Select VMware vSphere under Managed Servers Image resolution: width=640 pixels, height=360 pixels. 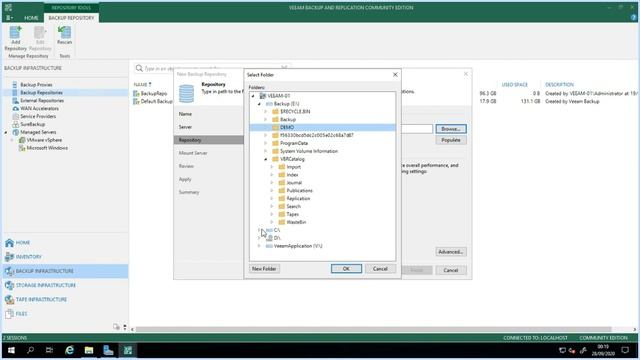[x=44, y=140]
